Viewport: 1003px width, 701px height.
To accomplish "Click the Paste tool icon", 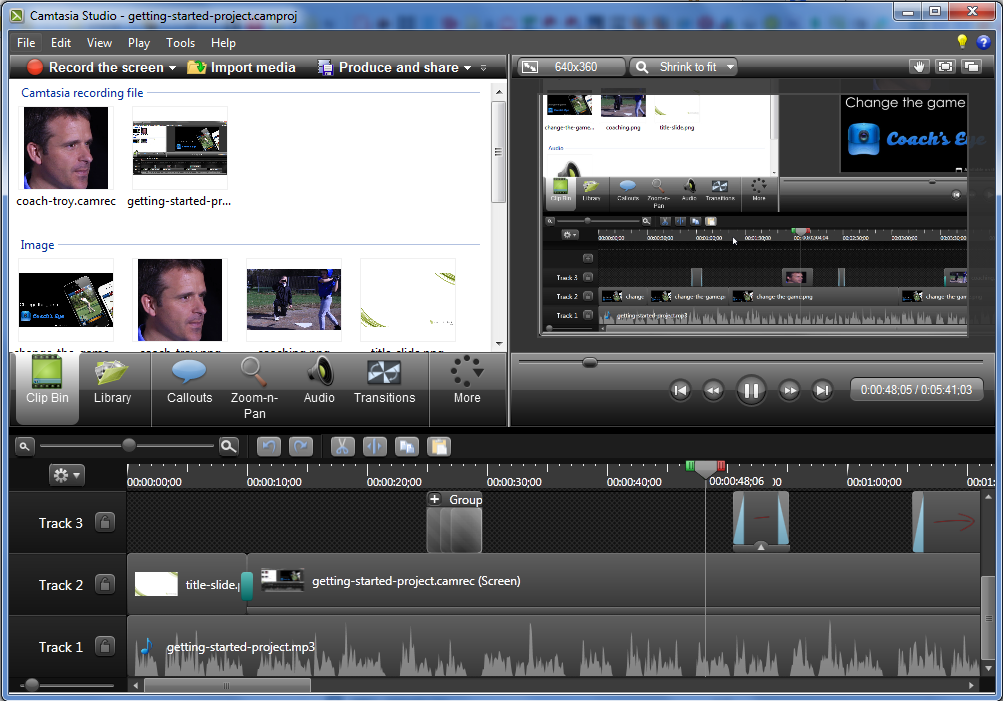I will tap(439, 446).
